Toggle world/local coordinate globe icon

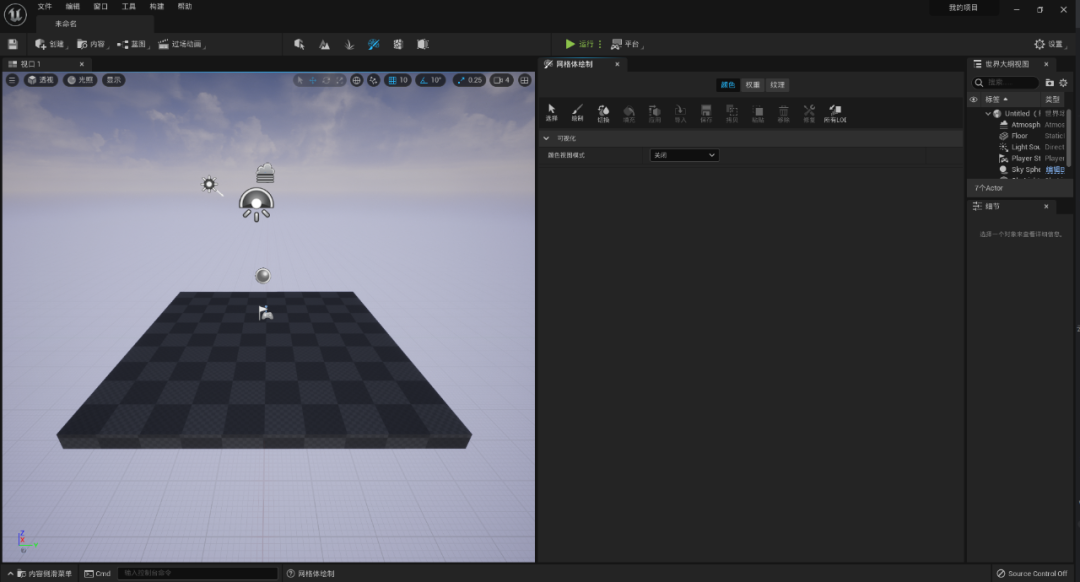coord(356,80)
